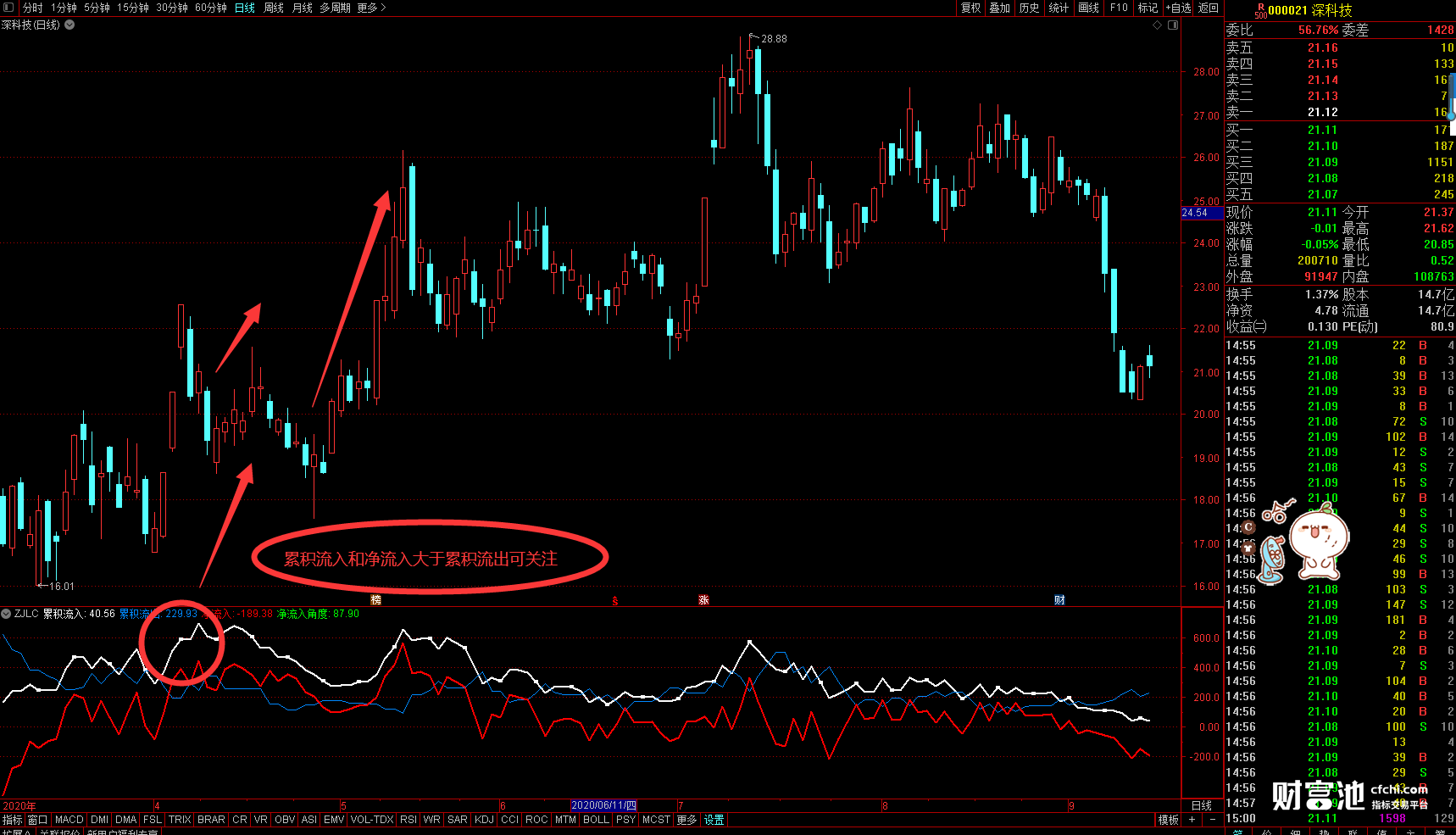The image size is (1456, 835).
Task: Open 历史 history view
Action: coord(1029,8)
